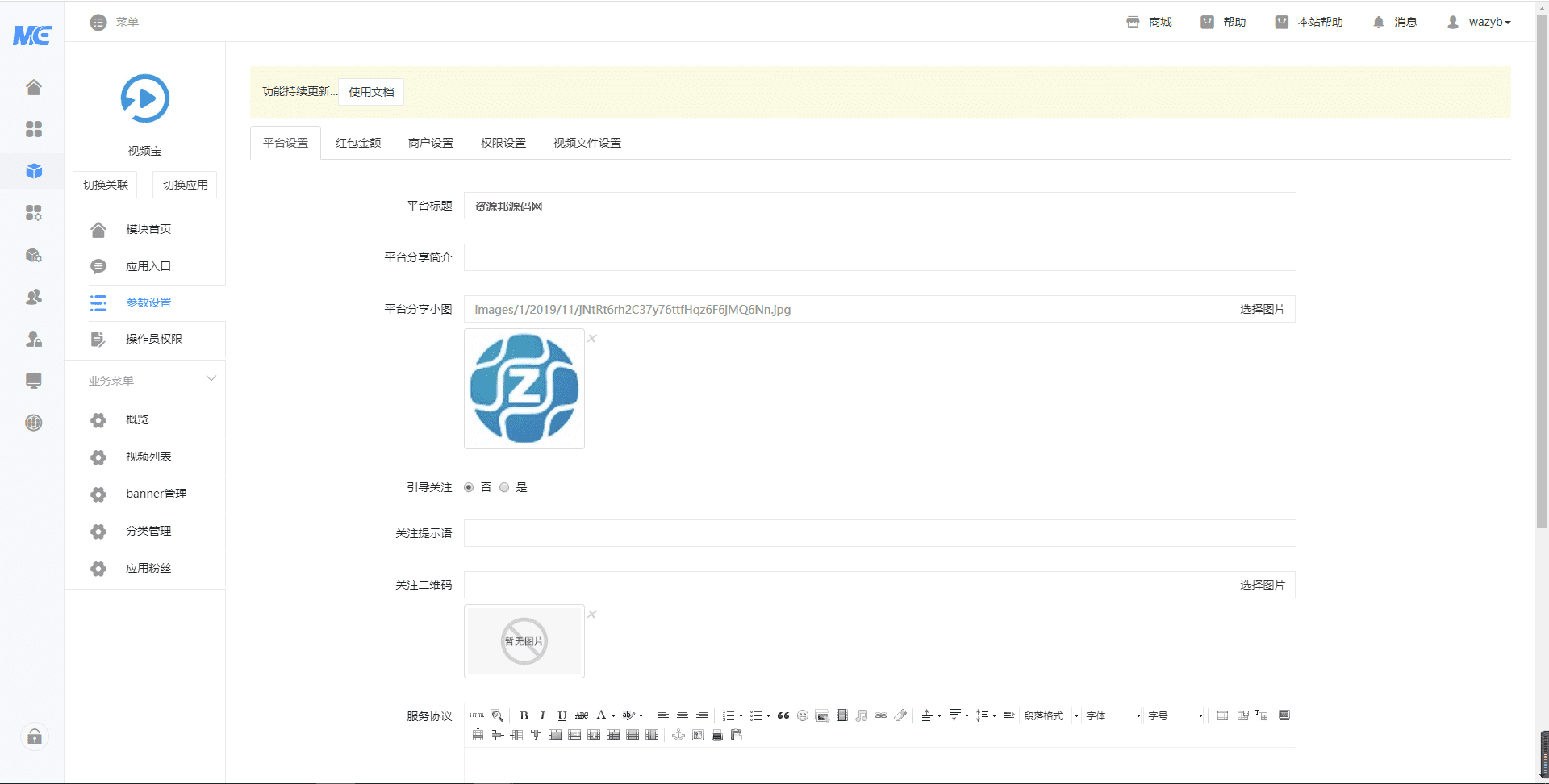Open the wazyb user account dropdown

1478,22
